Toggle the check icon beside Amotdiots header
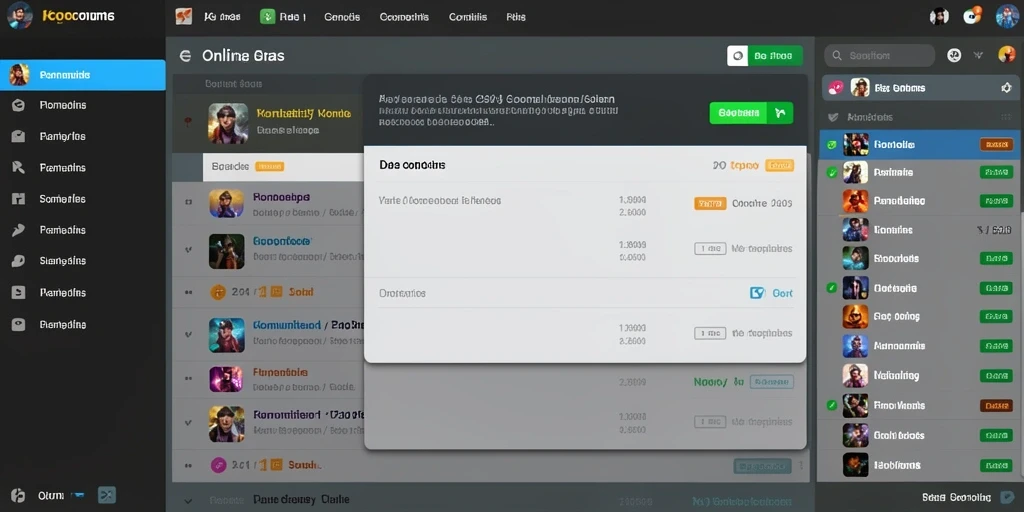 833,118
